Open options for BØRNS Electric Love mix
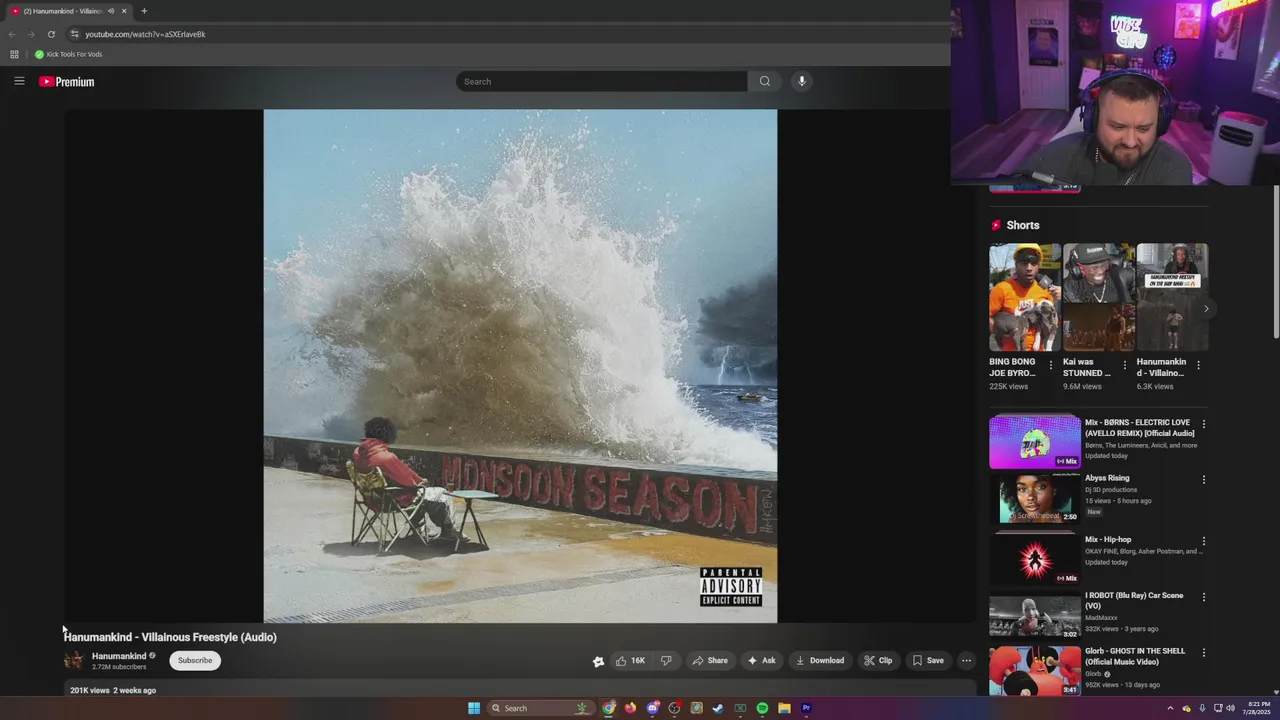Viewport: 1280px width, 720px height. [x=1203, y=424]
